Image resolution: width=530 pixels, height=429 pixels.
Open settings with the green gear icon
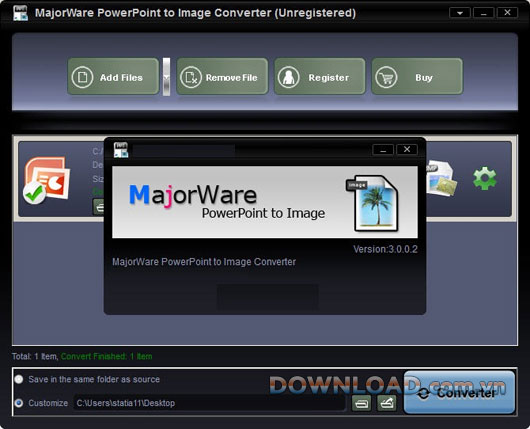click(x=485, y=178)
